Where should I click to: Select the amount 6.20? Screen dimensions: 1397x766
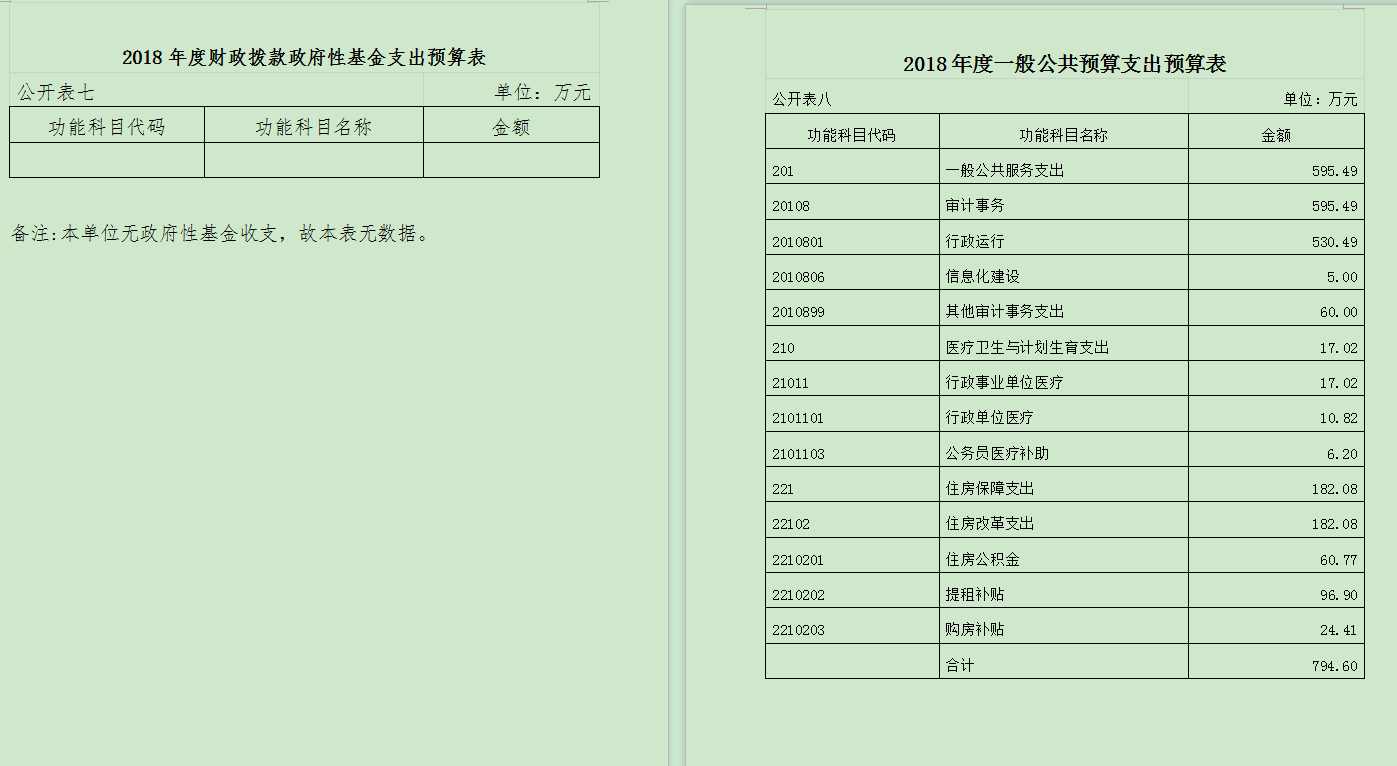tap(1343, 454)
